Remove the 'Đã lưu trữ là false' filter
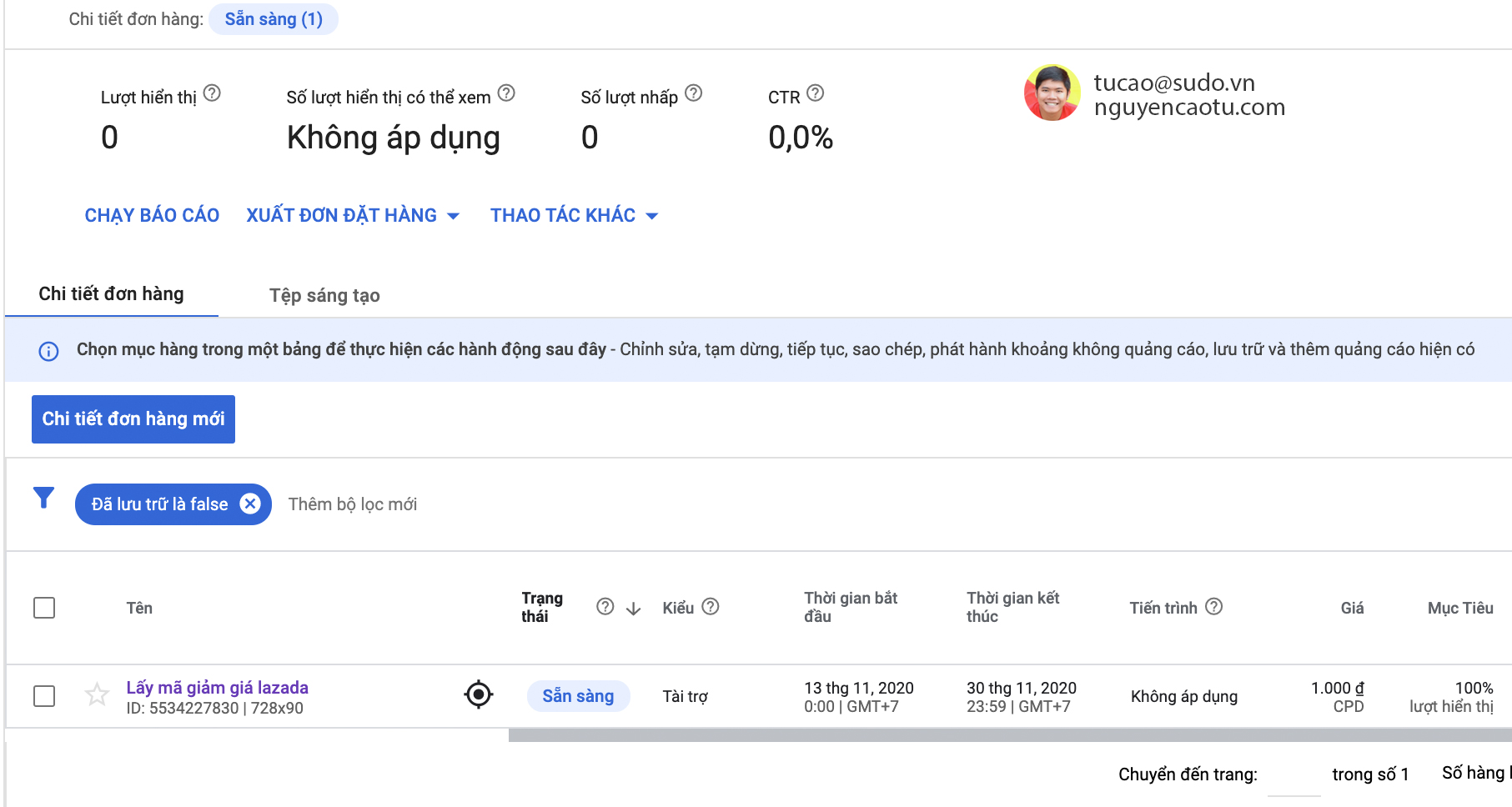The height and width of the screenshot is (807, 1512). click(250, 504)
